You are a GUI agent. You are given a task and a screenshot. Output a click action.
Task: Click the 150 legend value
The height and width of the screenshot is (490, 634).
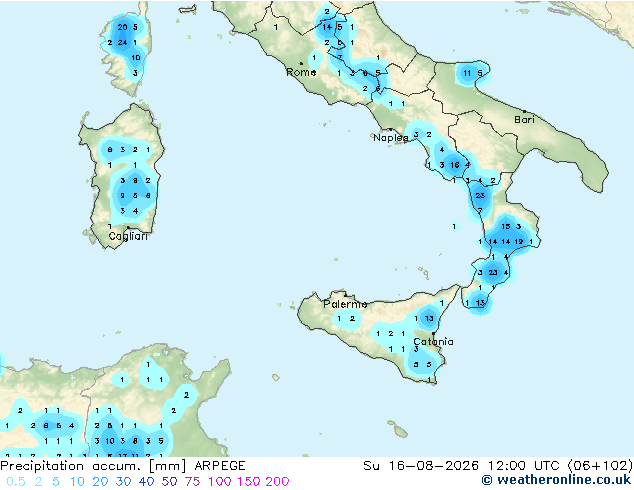[x=249, y=482]
